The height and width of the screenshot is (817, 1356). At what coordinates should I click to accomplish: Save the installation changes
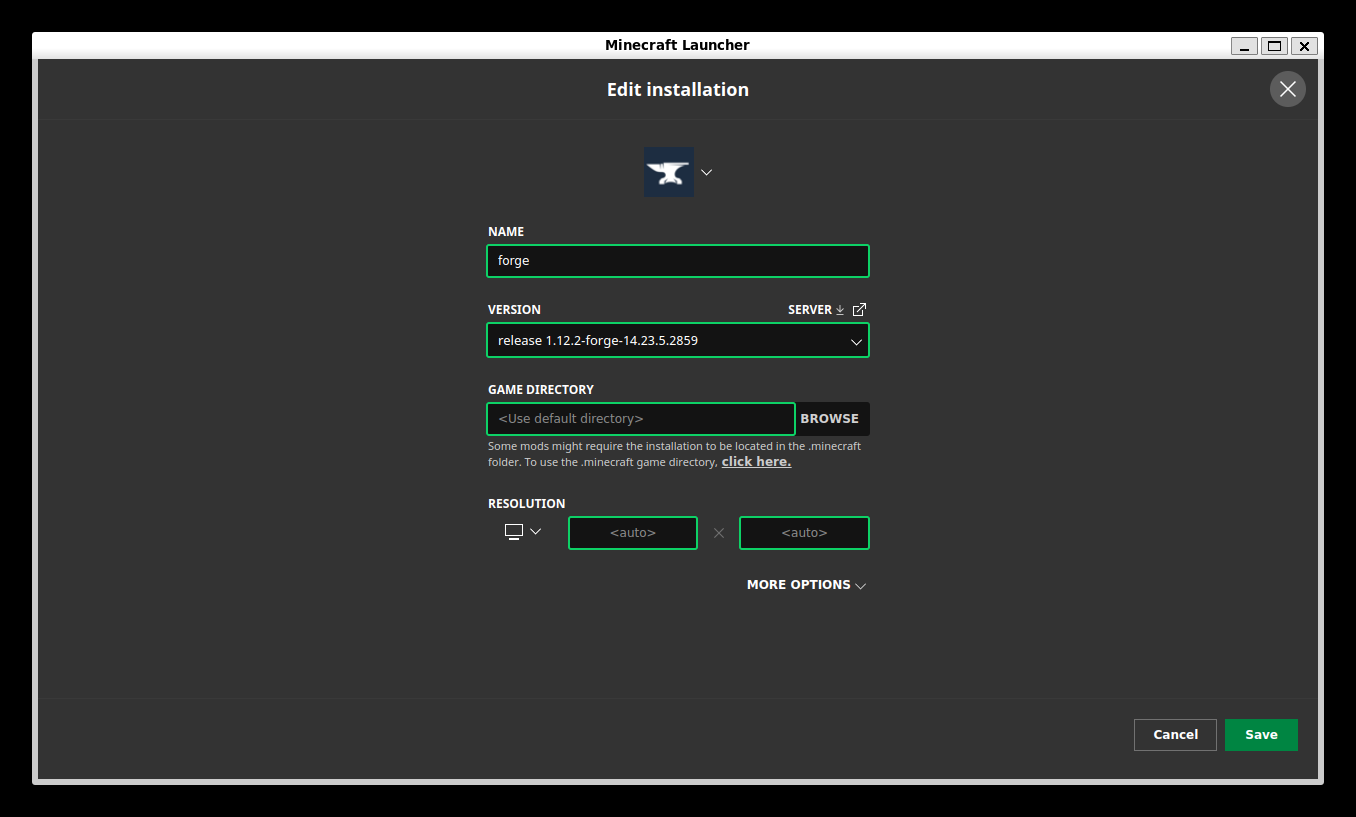(1261, 735)
